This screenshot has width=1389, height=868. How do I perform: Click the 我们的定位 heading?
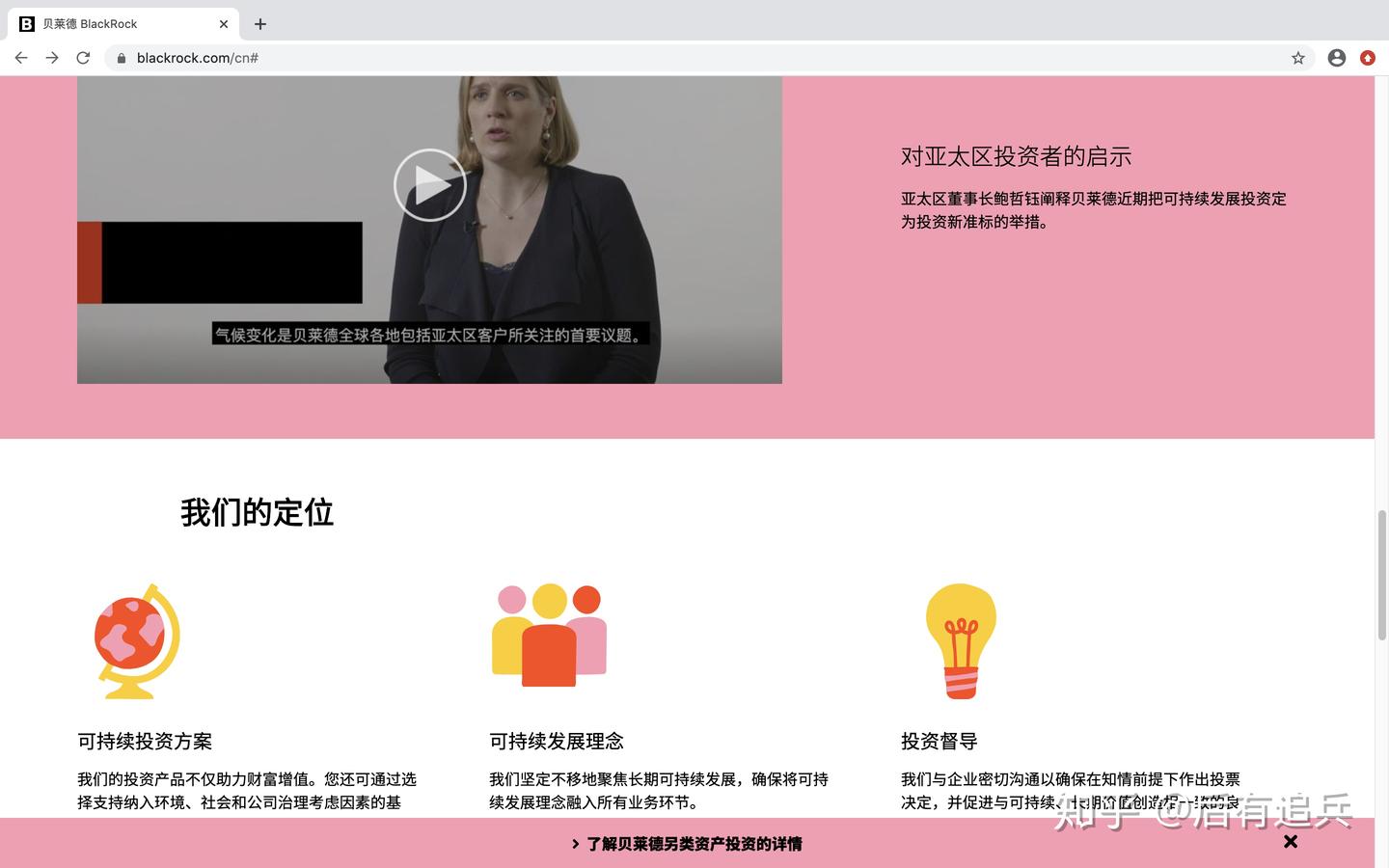[x=256, y=512]
